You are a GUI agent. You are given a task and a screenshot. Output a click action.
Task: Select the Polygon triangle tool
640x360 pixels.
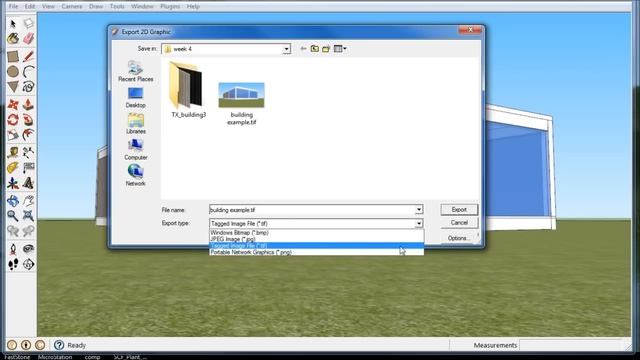click(13, 87)
